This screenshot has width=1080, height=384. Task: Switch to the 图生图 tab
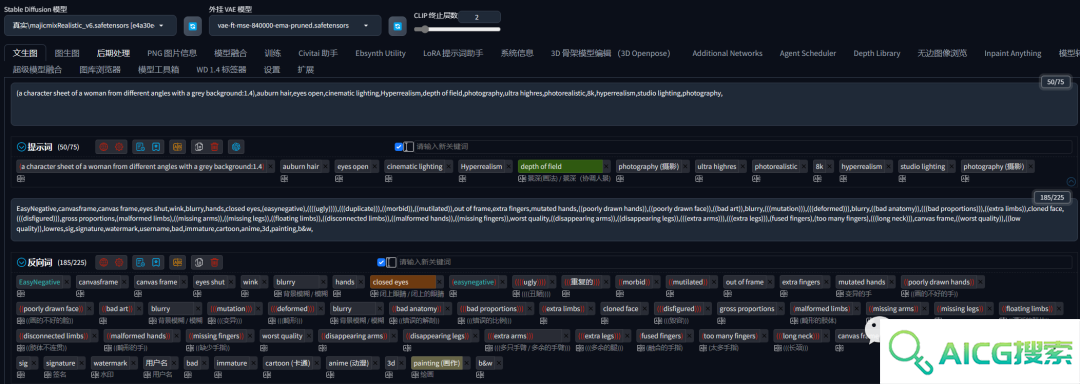(x=67, y=53)
